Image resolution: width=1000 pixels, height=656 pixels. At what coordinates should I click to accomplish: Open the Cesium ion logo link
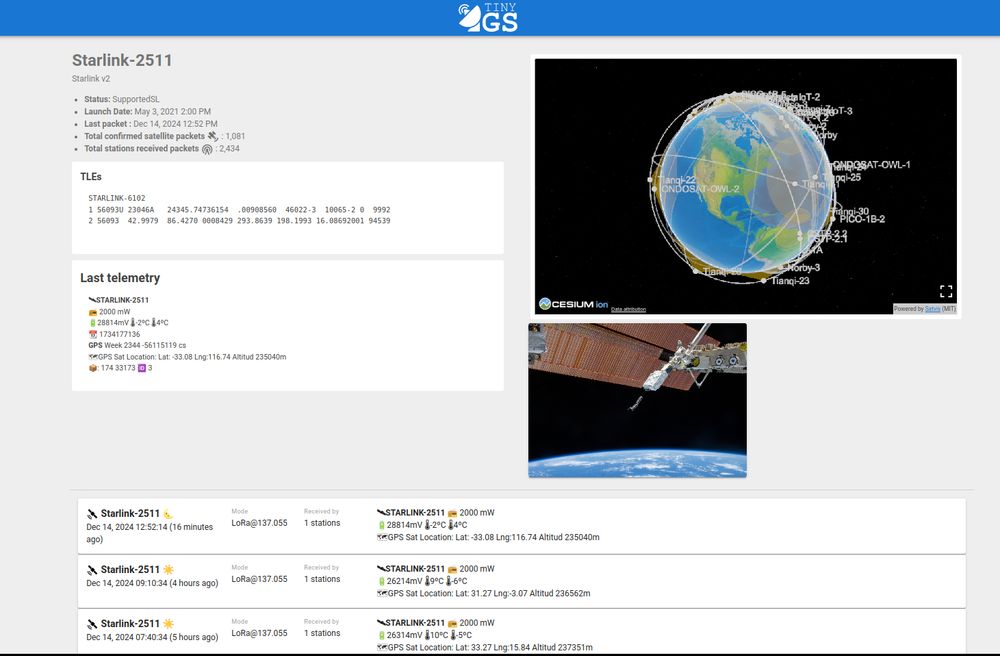click(x=573, y=304)
